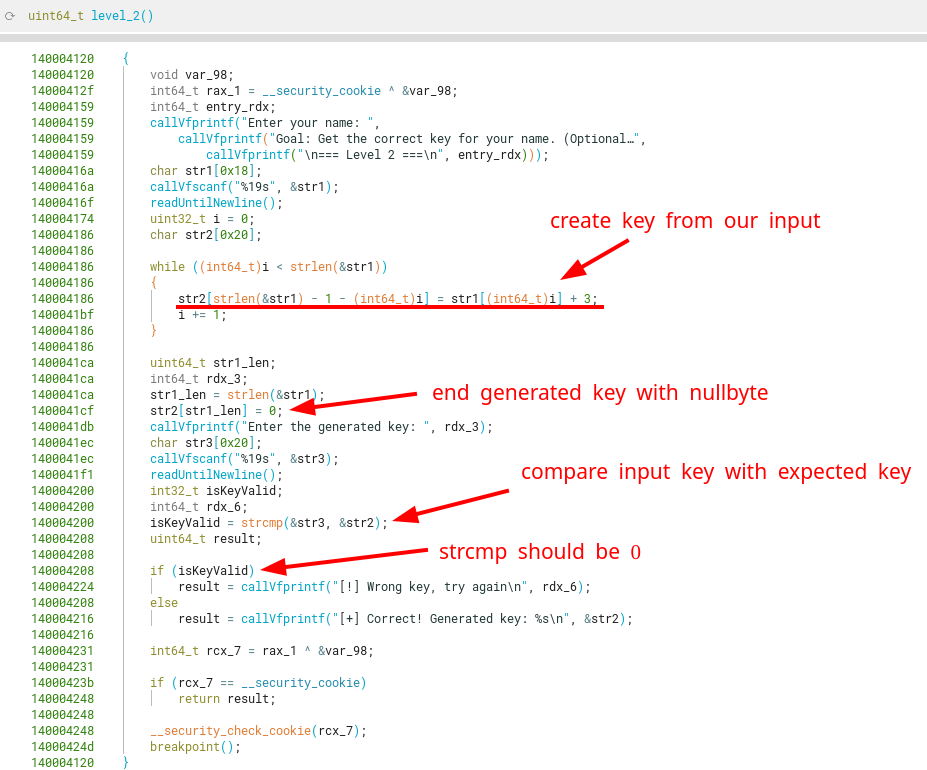The image size is (927, 770).
Task: Click address 14000423b in the gutter
Action: [x=62, y=683]
